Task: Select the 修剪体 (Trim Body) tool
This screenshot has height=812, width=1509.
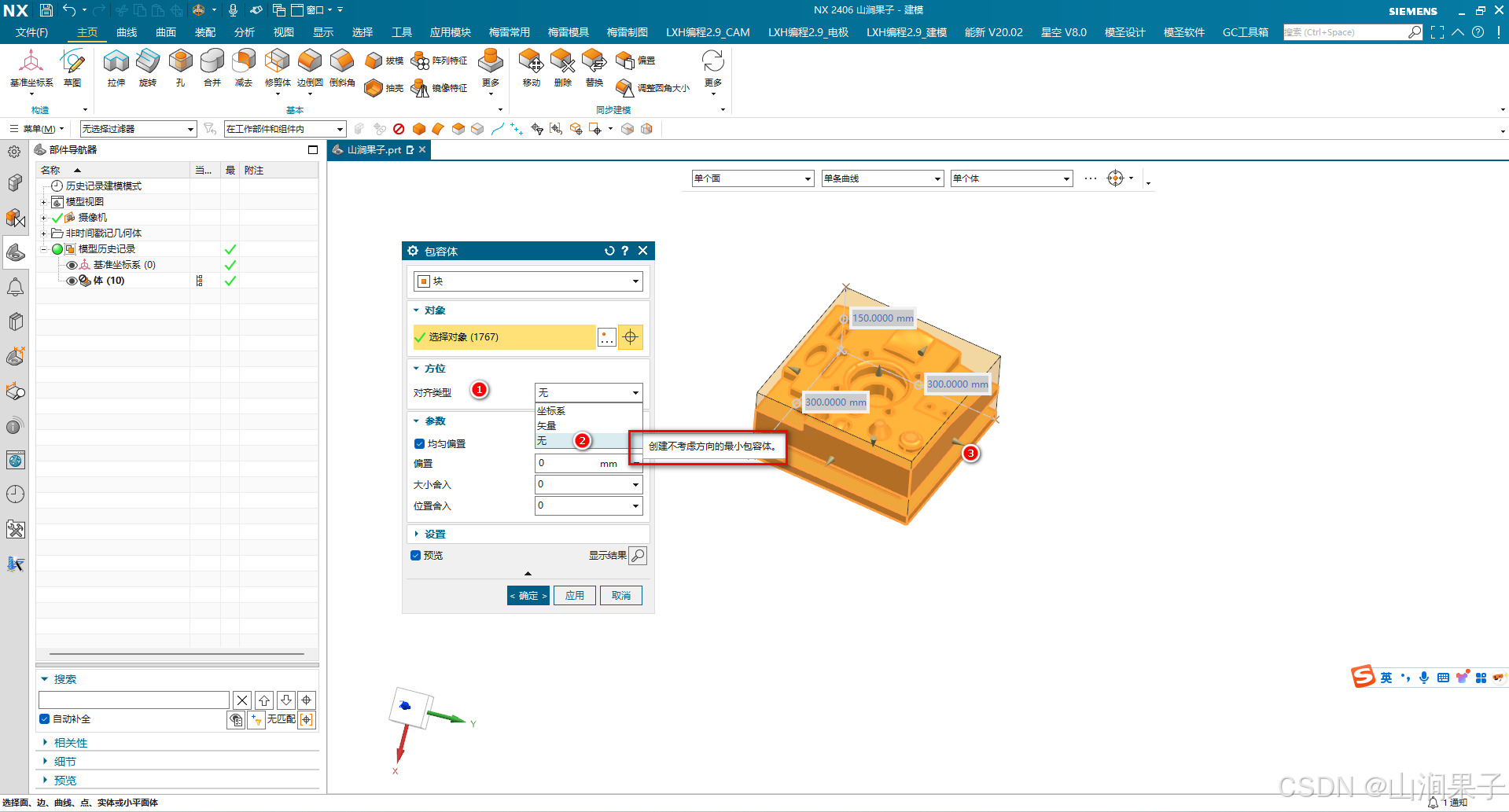Action: click(278, 68)
